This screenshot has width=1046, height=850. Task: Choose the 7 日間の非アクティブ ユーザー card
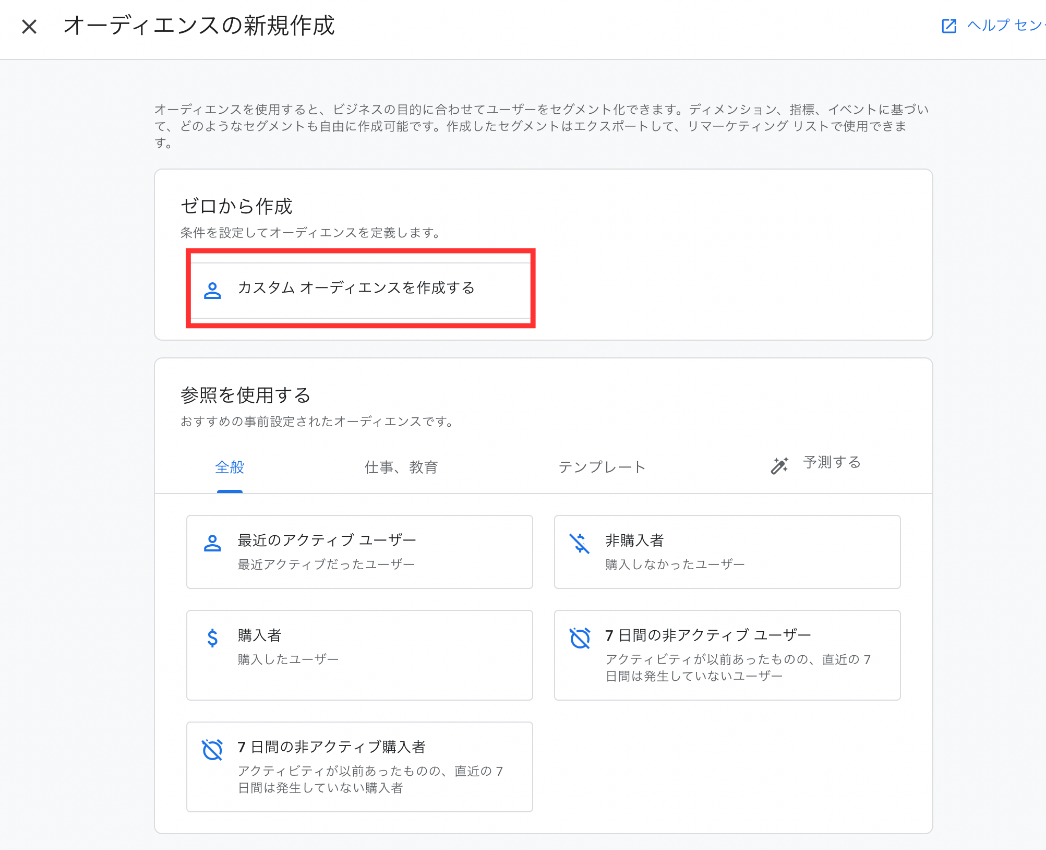[x=727, y=655]
